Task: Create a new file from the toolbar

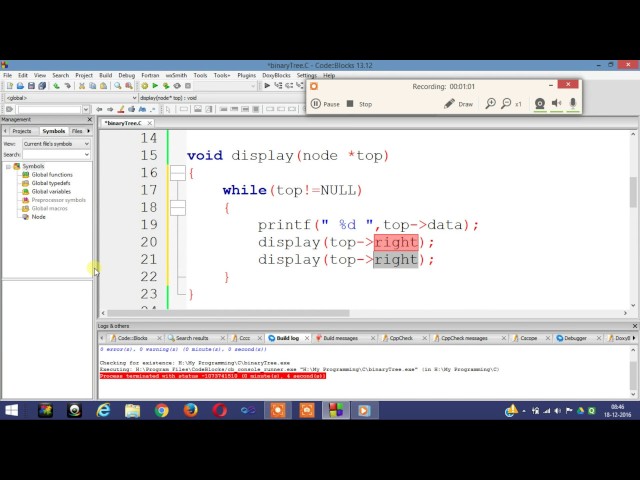Action: click(10, 86)
